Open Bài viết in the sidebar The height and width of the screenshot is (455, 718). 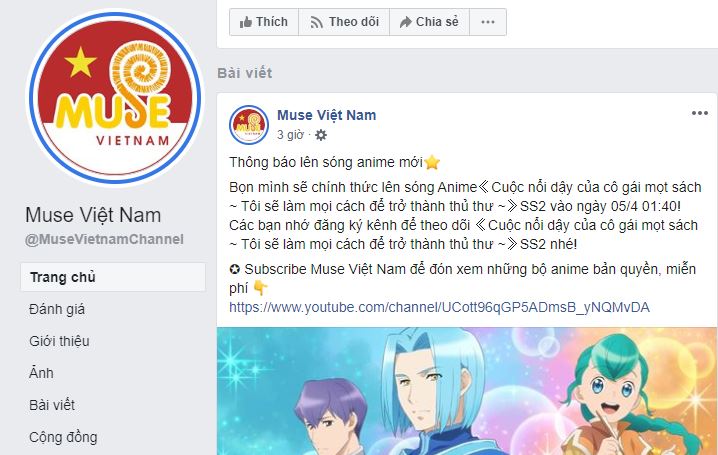tap(52, 405)
